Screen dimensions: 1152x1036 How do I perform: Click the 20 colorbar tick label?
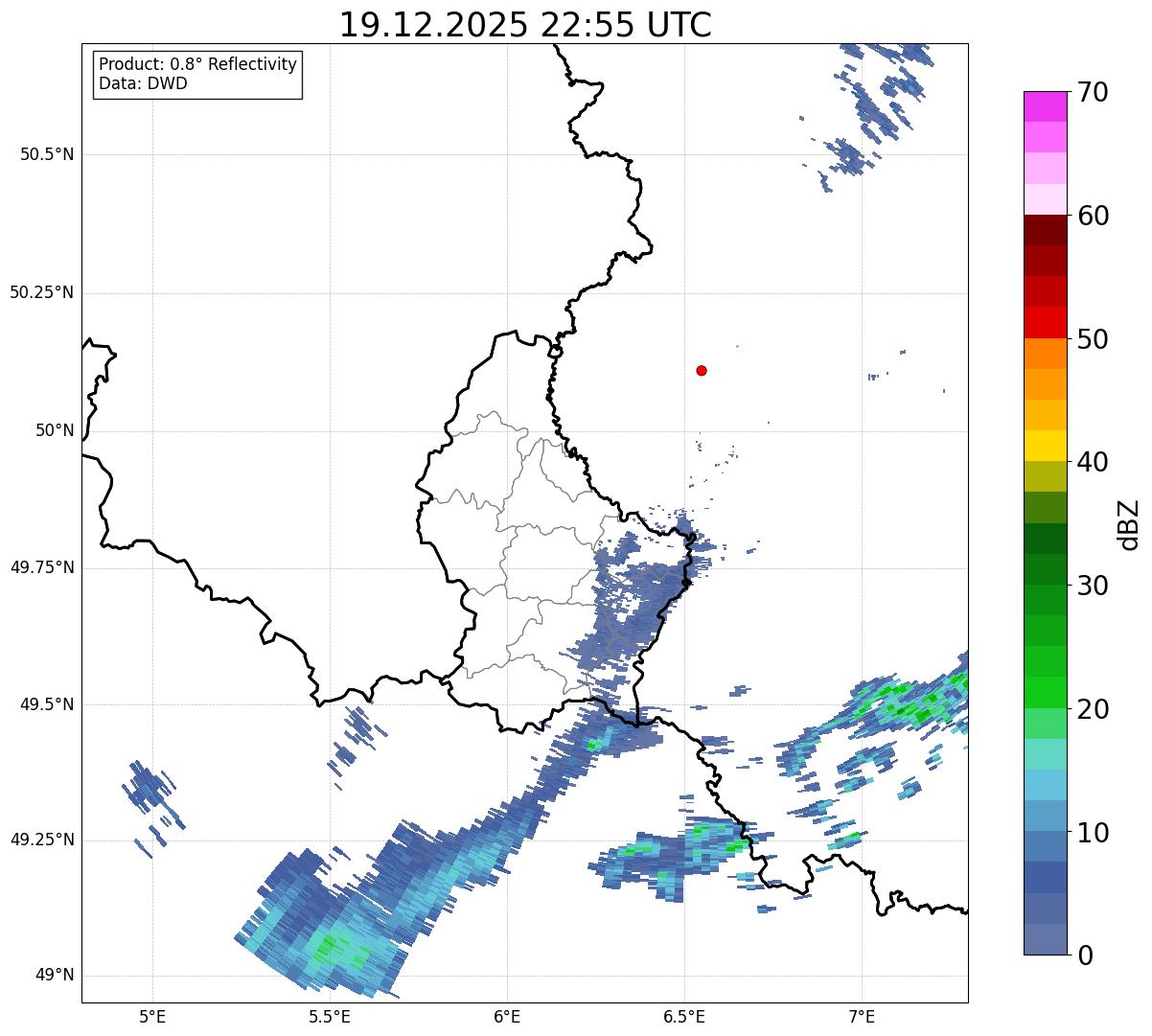coord(1093,709)
